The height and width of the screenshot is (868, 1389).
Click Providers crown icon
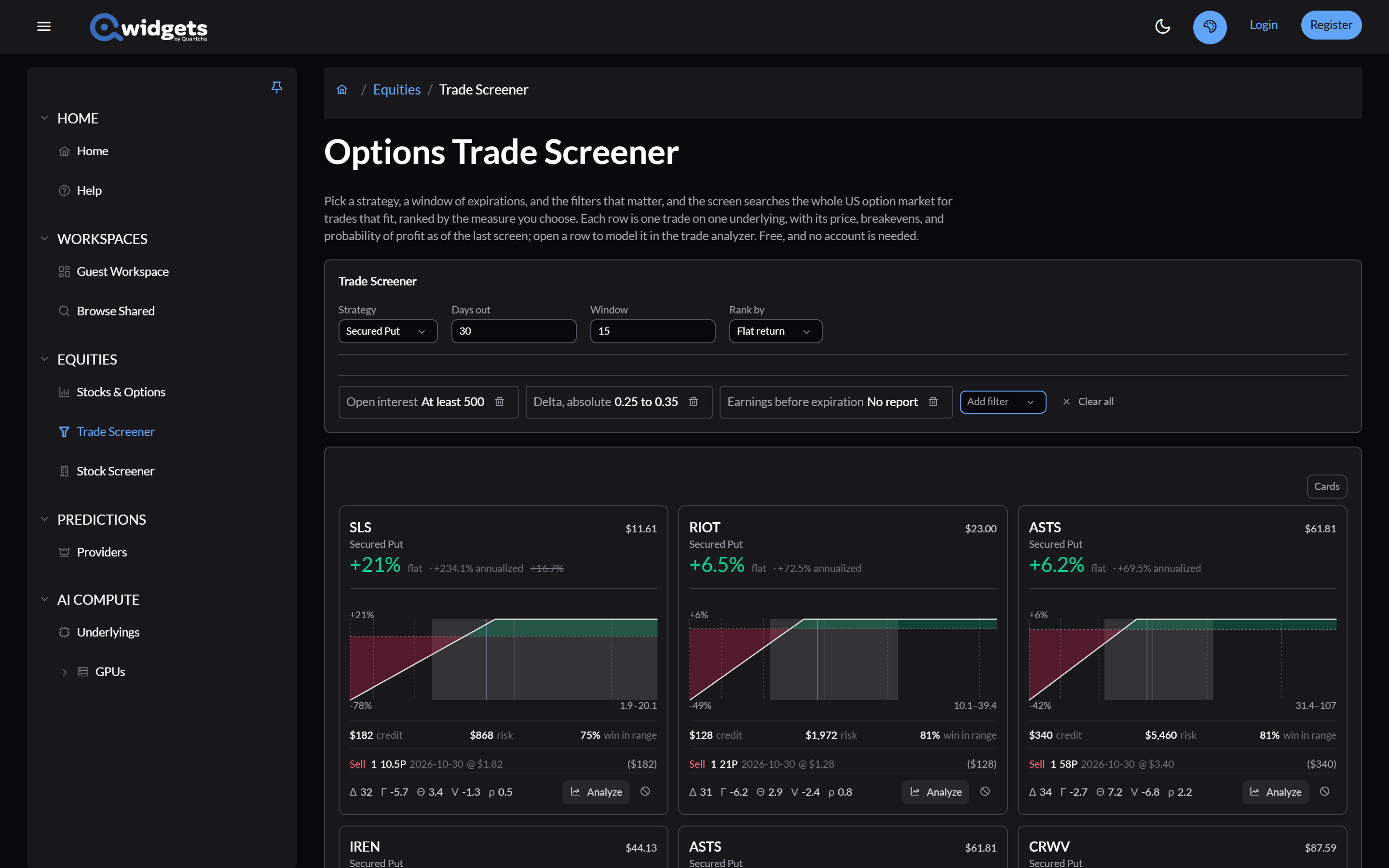(x=64, y=552)
